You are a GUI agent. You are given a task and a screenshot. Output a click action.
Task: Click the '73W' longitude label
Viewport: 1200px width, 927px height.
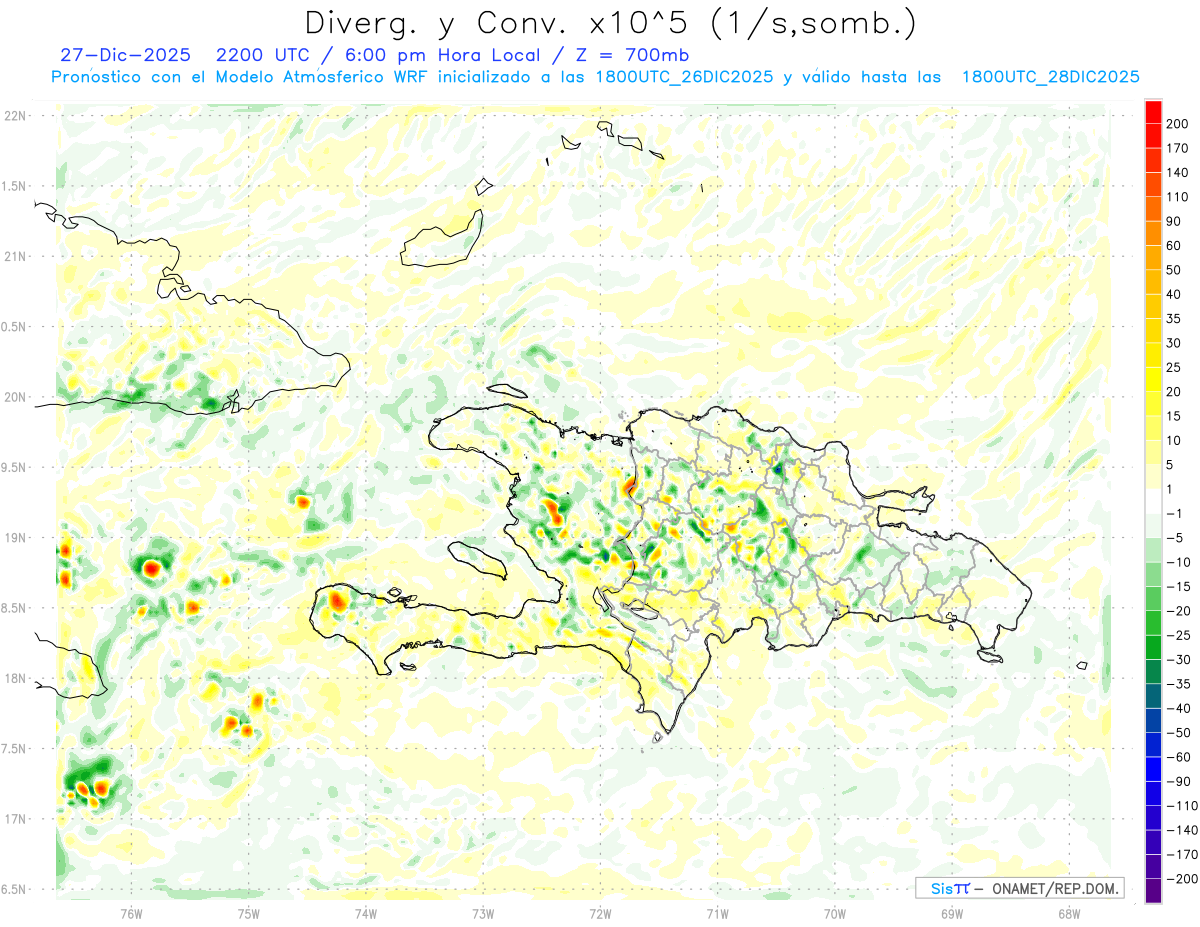point(483,914)
